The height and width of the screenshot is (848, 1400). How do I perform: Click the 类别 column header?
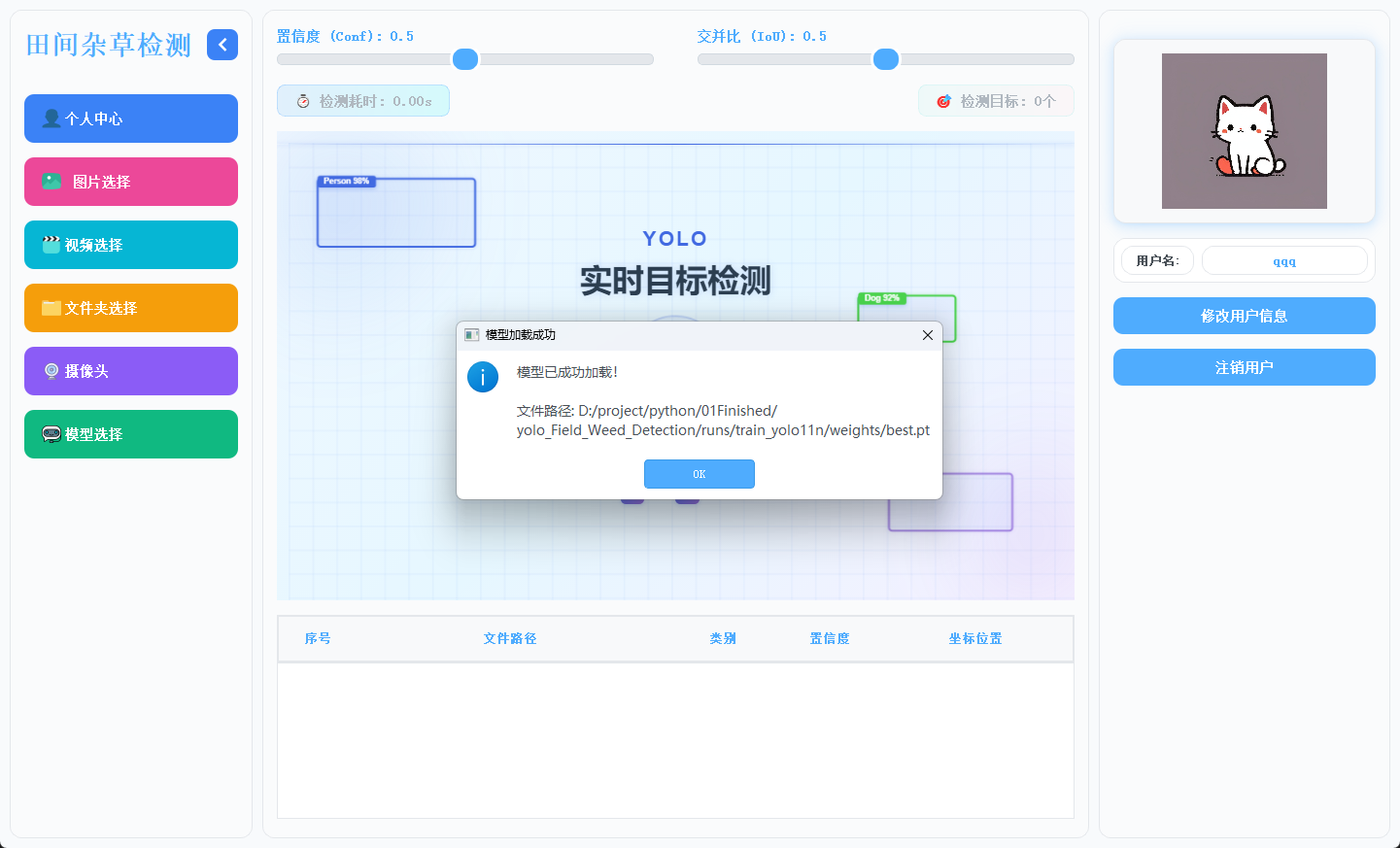[x=723, y=638]
